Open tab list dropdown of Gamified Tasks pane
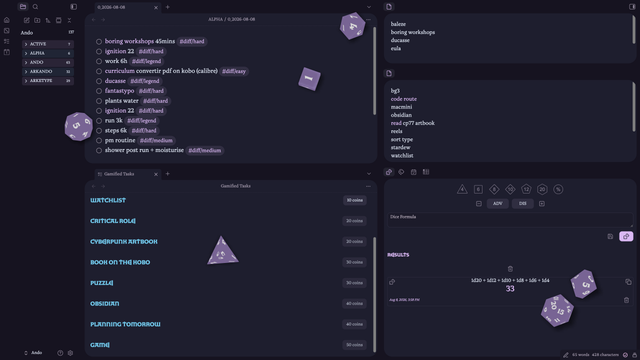640x360 pixels. tap(369, 173)
